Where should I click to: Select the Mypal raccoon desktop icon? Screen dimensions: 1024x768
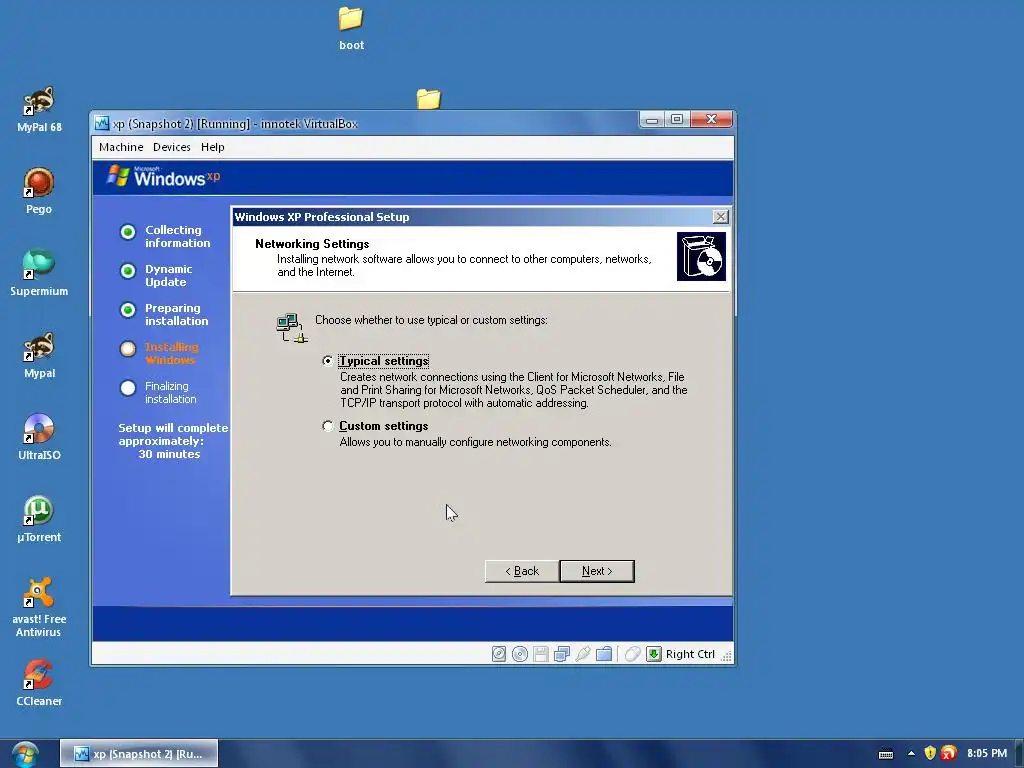[39, 355]
